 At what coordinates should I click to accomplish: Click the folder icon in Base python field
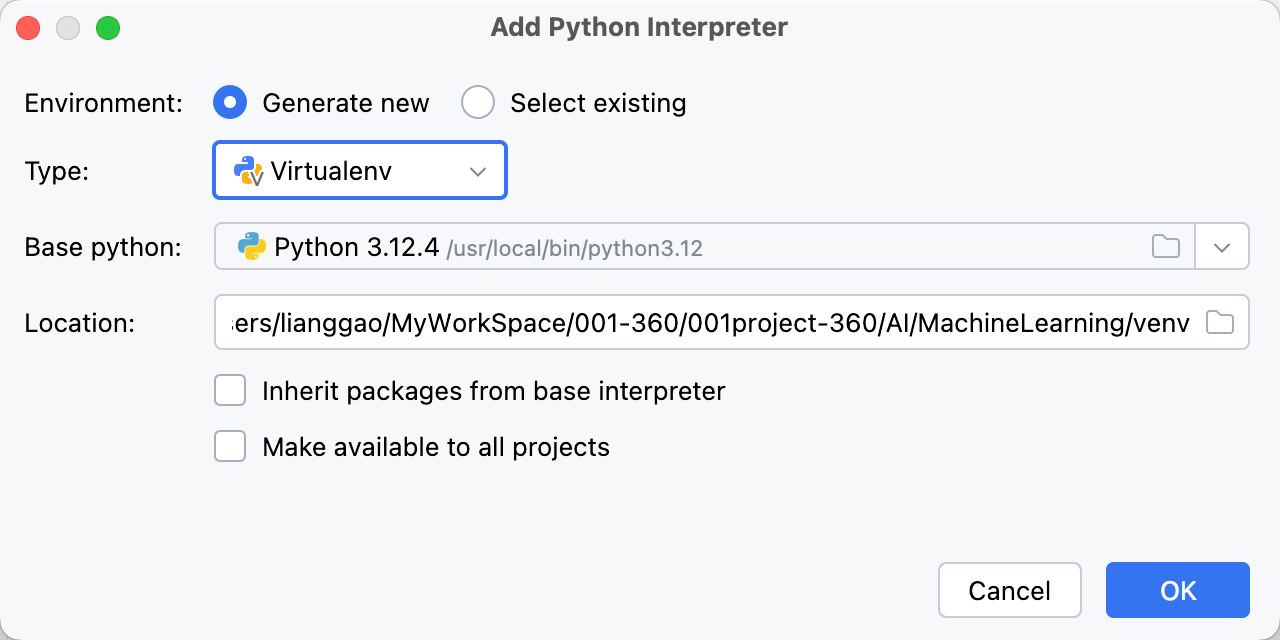pyautogui.click(x=1165, y=246)
